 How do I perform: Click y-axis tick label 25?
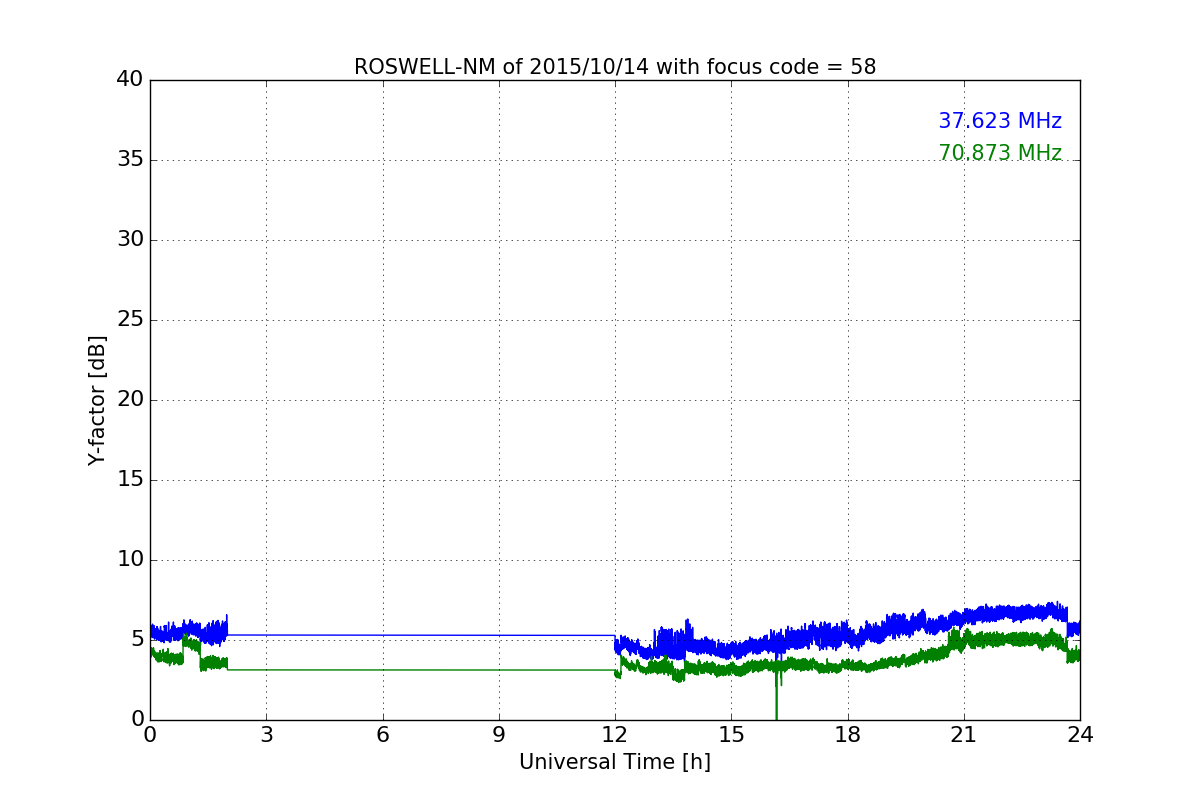pos(130,320)
